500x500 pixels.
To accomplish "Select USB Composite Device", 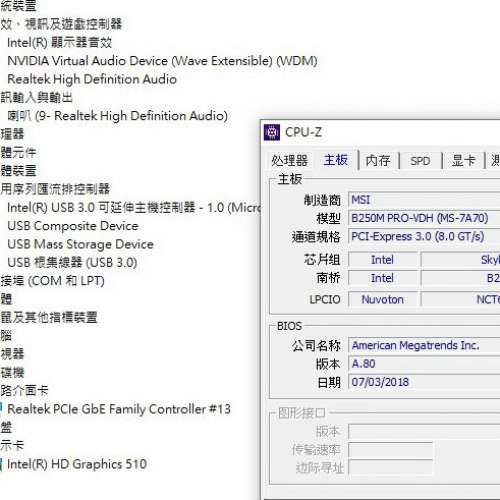I will [x=73, y=226].
